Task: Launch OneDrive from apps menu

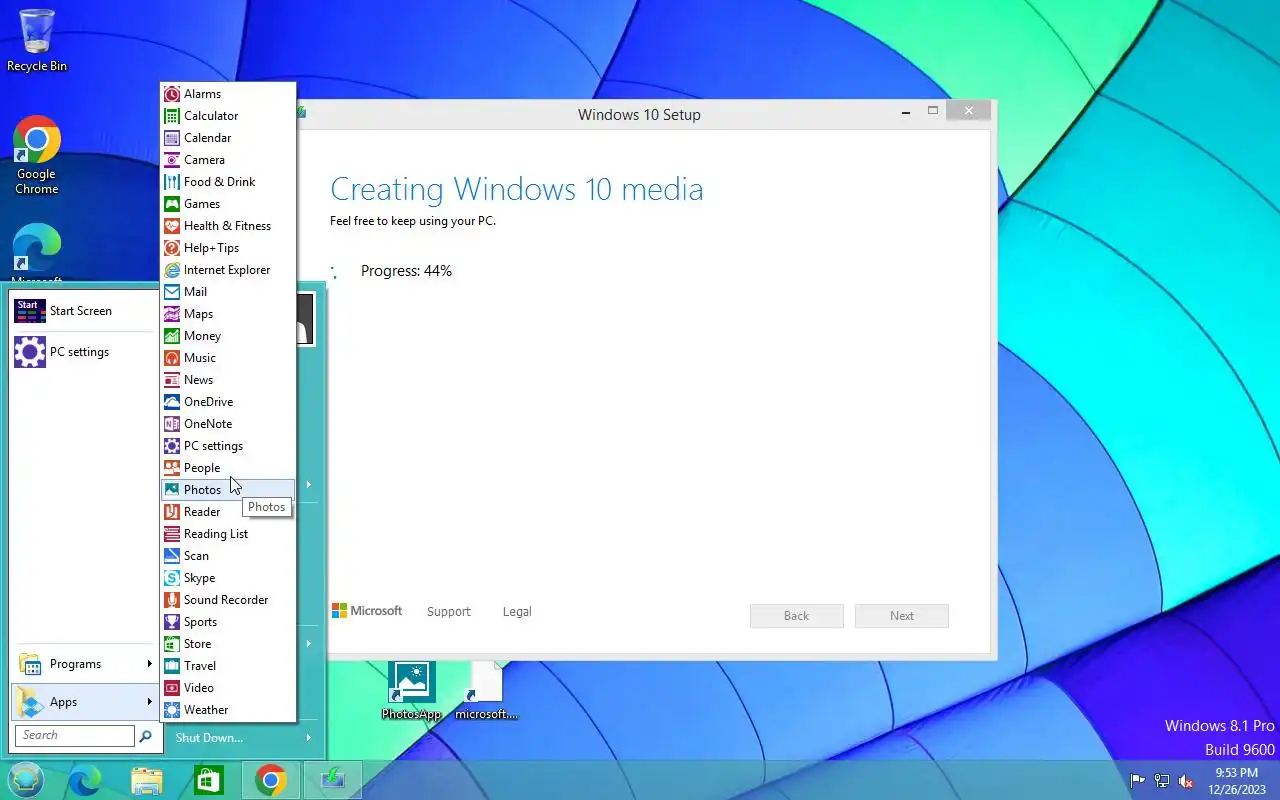Action: click(x=228, y=402)
